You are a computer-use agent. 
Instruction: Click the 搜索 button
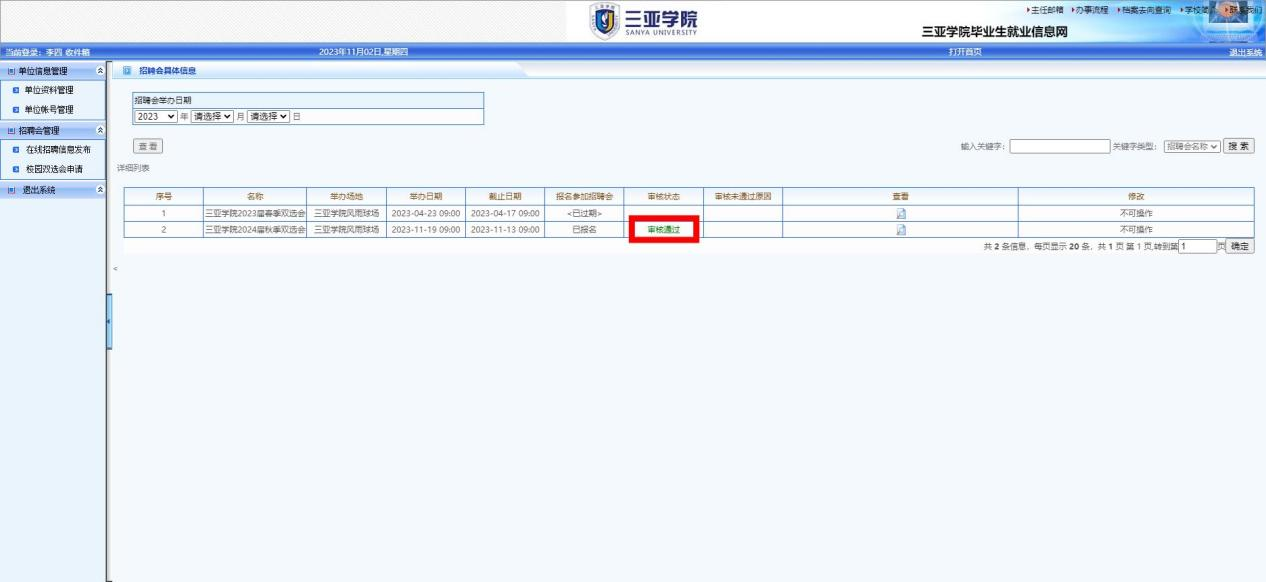coord(1239,147)
